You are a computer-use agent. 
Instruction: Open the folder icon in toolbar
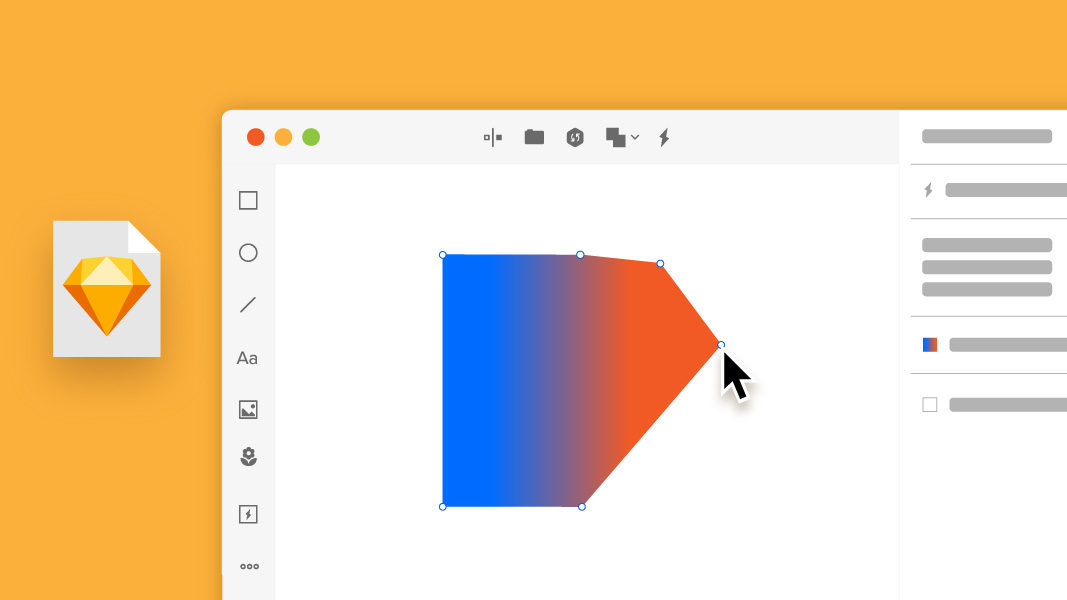tap(534, 137)
